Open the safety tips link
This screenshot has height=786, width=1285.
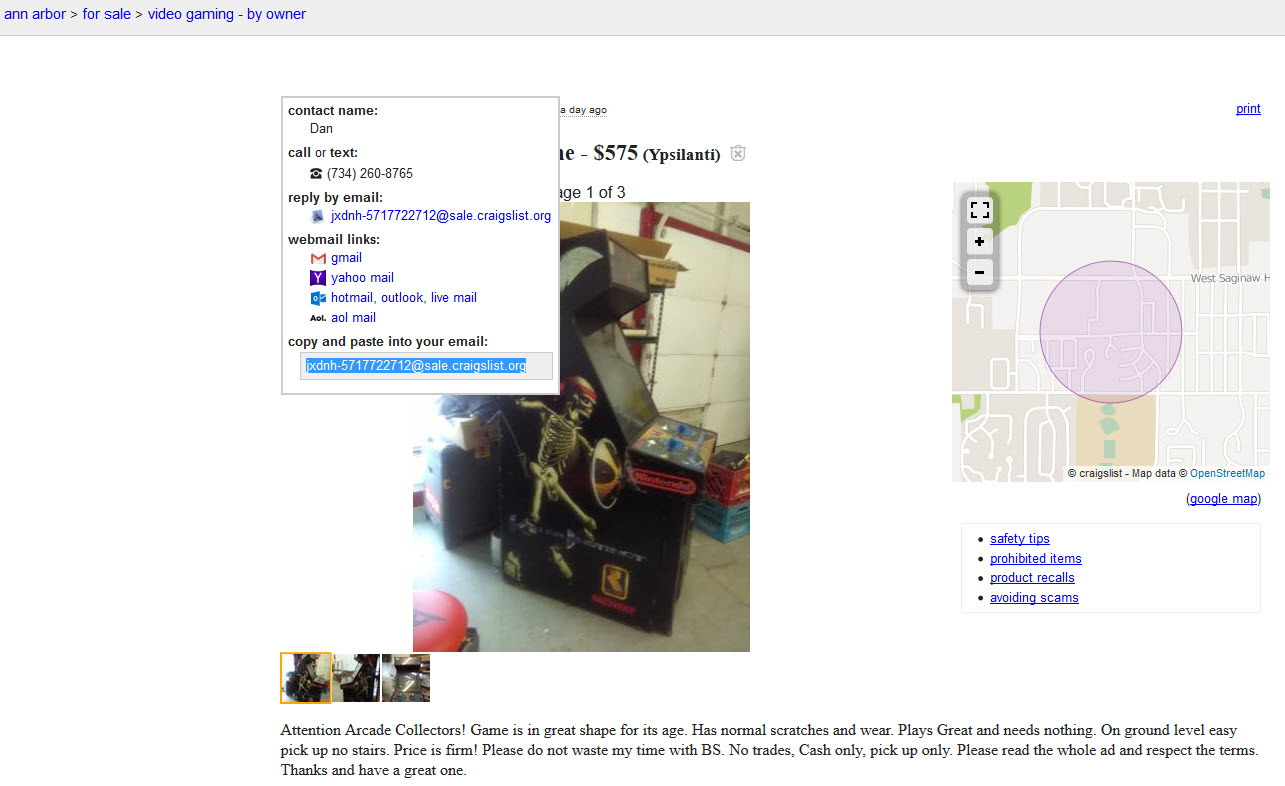point(1020,539)
